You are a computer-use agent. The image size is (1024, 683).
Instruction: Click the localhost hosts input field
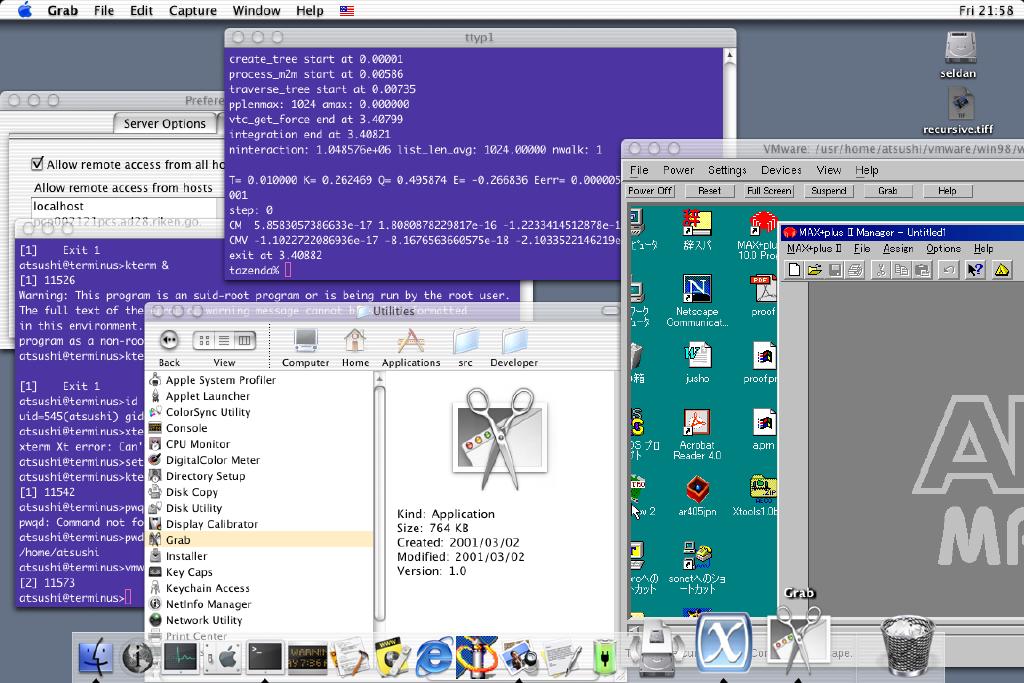(x=124, y=206)
